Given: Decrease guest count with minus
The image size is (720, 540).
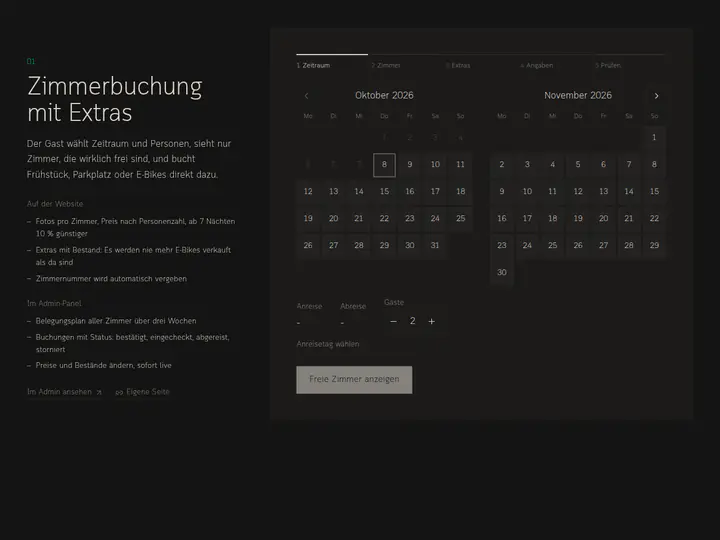Looking at the screenshot, I should coord(393,321).
